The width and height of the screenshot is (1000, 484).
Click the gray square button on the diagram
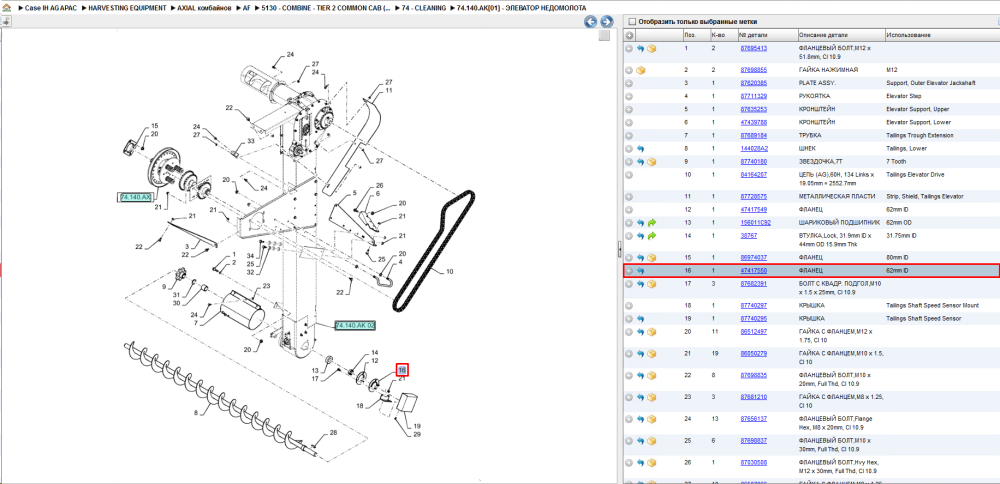click(604, 36)
